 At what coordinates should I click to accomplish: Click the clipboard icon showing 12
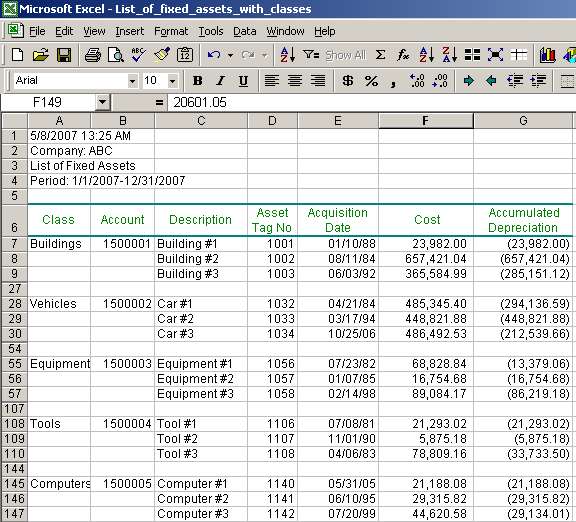185,55
